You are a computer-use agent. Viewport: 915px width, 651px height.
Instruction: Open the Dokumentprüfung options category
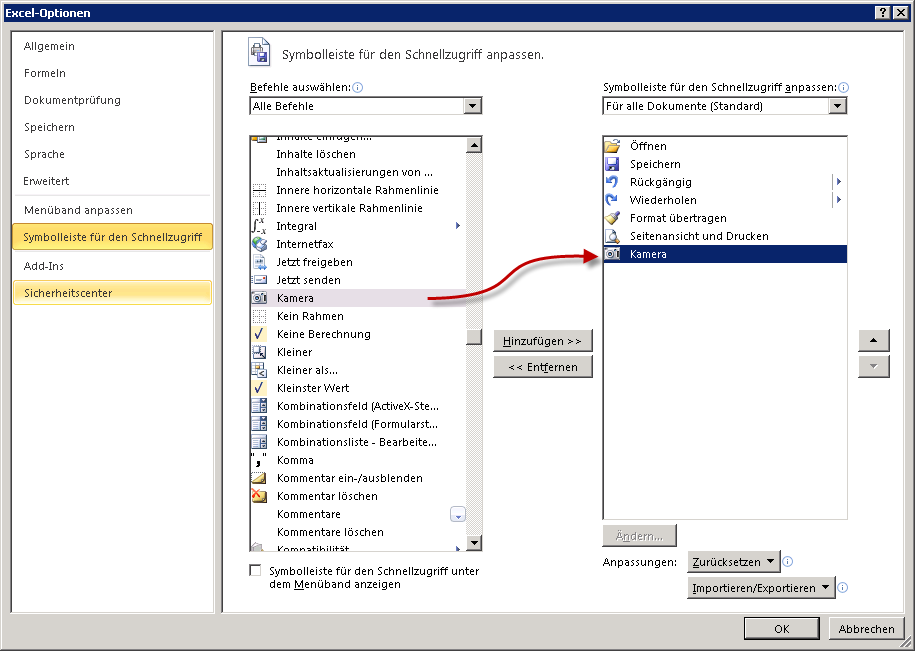tap(72, 100)
